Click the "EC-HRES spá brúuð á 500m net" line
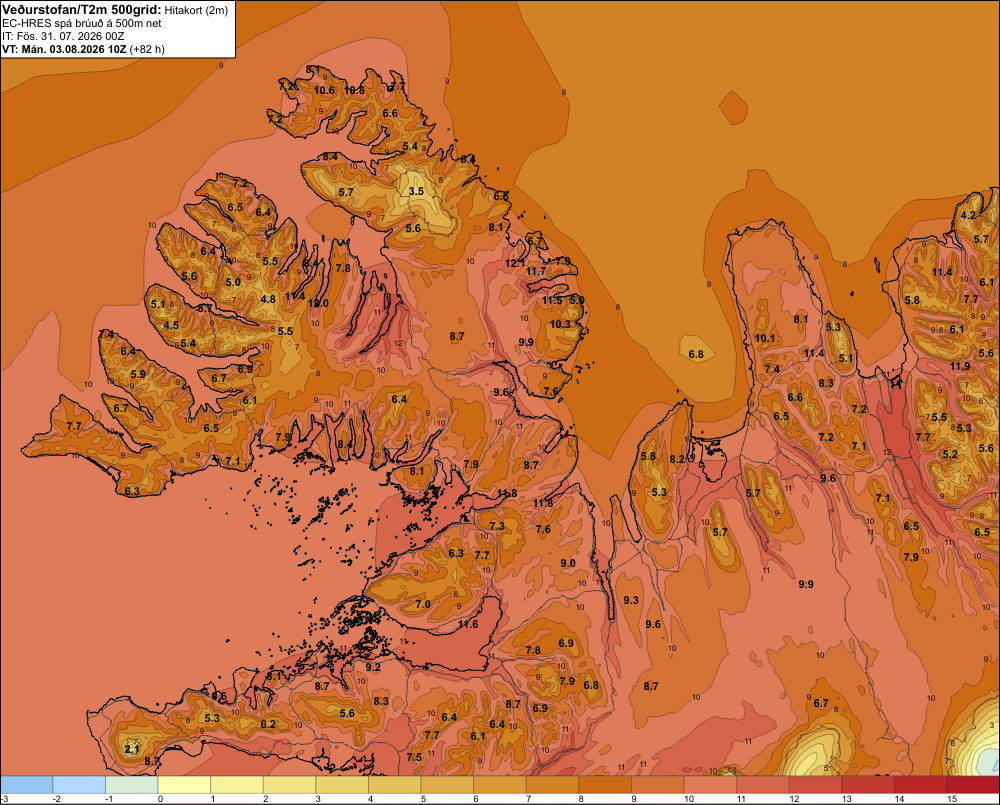The image size is (1000, 805). tap(82, 24)
